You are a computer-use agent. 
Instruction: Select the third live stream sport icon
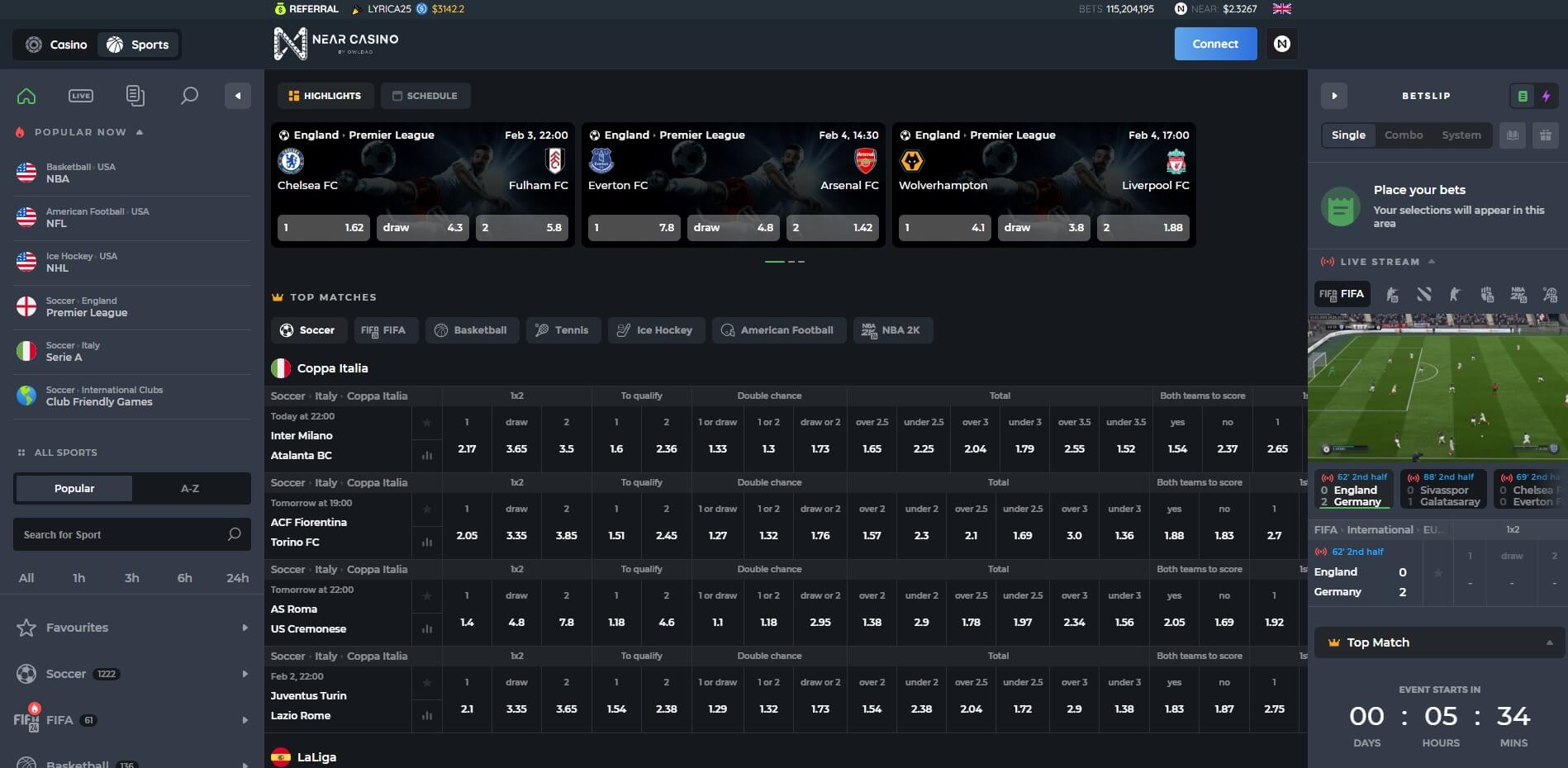[x=1423, y=294]
